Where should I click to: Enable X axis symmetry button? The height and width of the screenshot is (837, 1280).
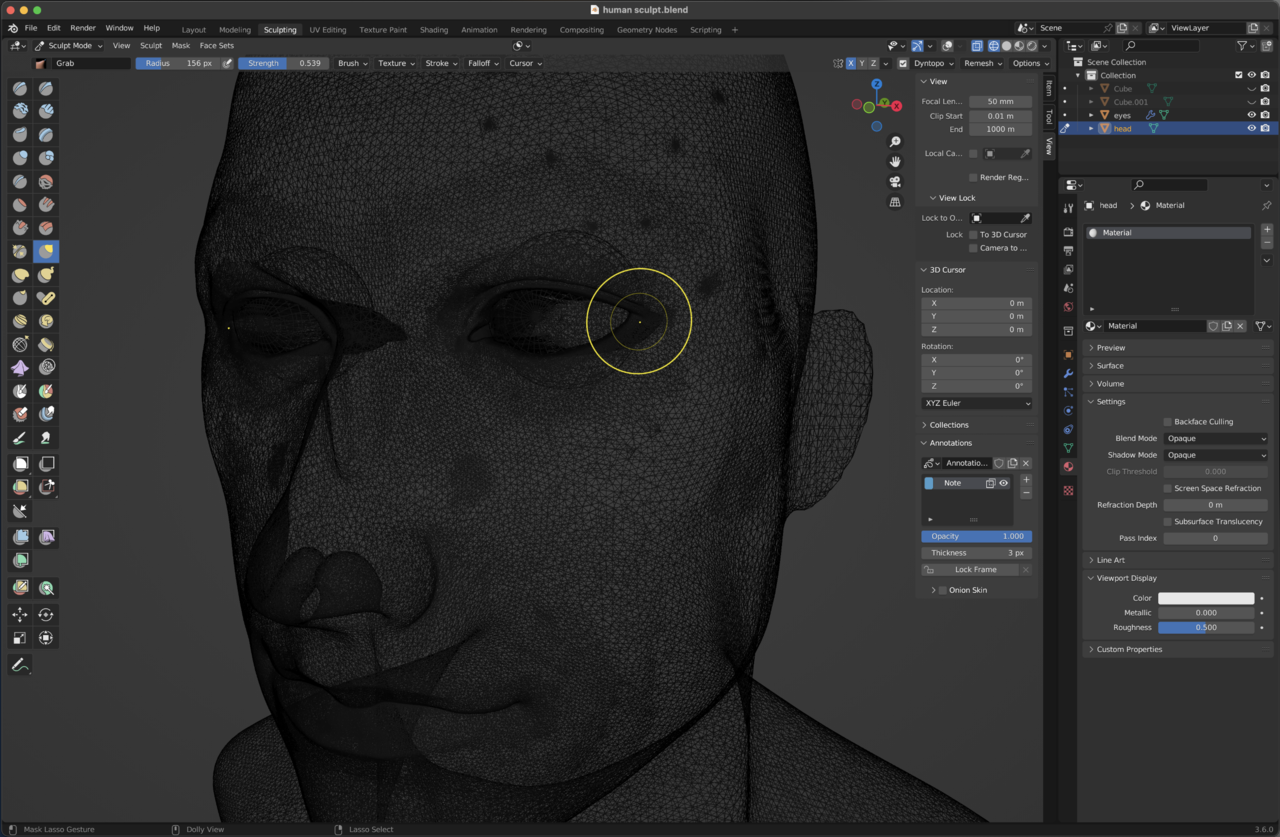click(x=851, y=63)
